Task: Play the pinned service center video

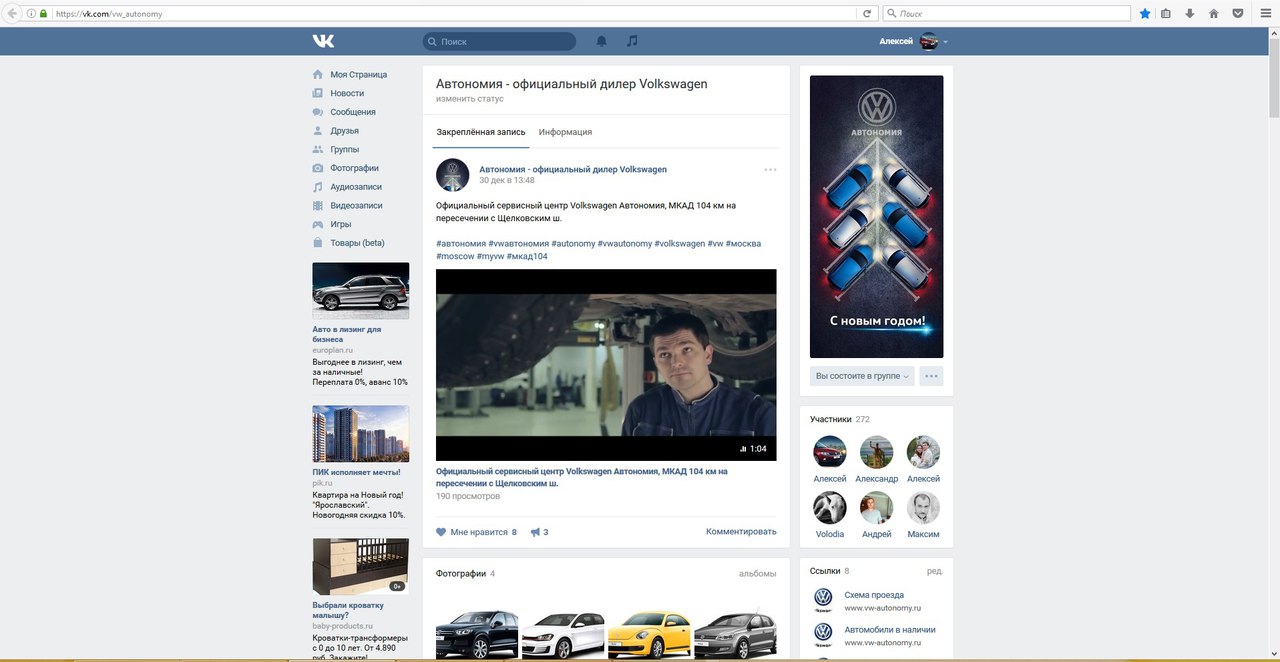Action: click(606, 365)
